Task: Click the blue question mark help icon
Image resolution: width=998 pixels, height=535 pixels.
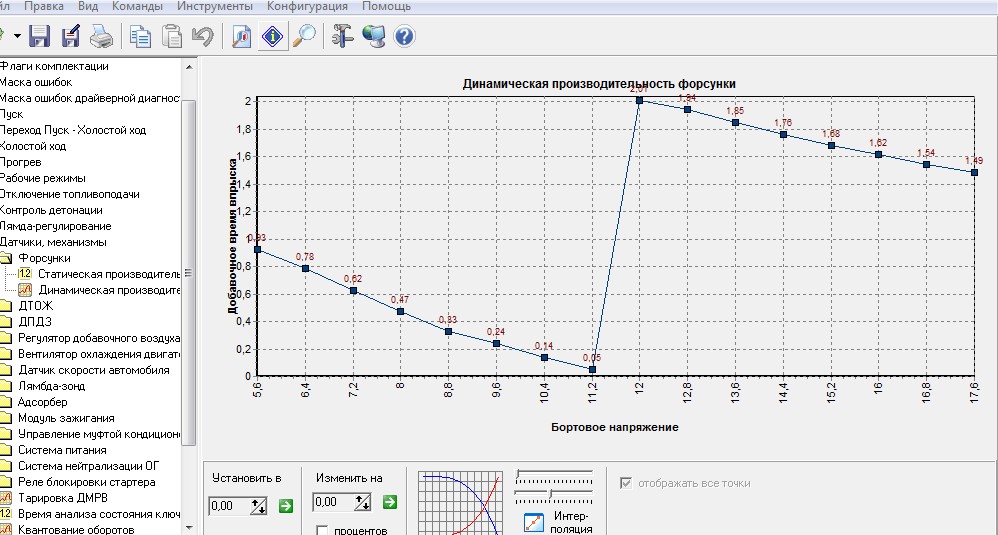Action: [x=405, y=37]
